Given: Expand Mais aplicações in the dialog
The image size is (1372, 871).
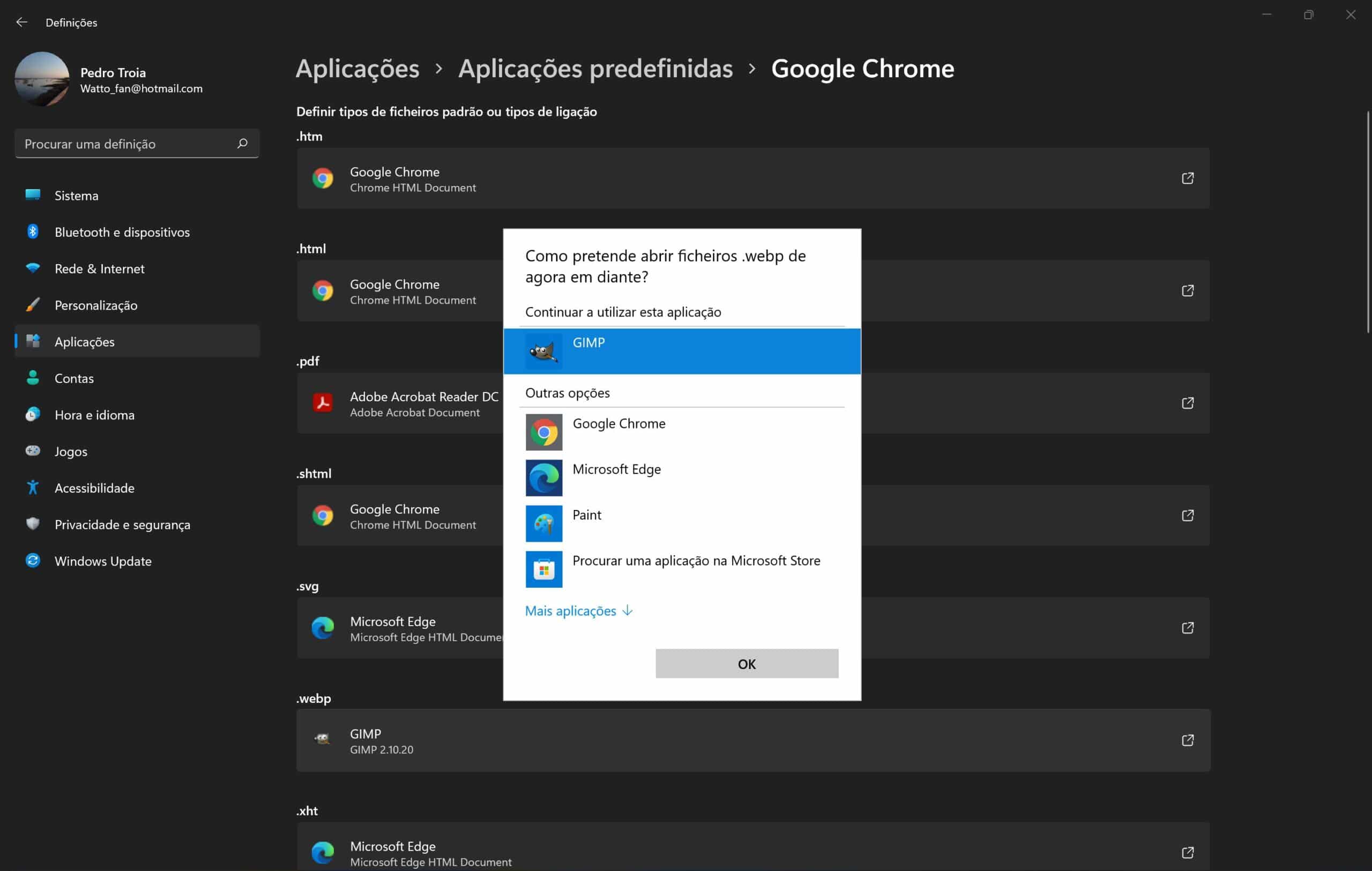Looking at the screenshot, I should [x=579, y=611].
